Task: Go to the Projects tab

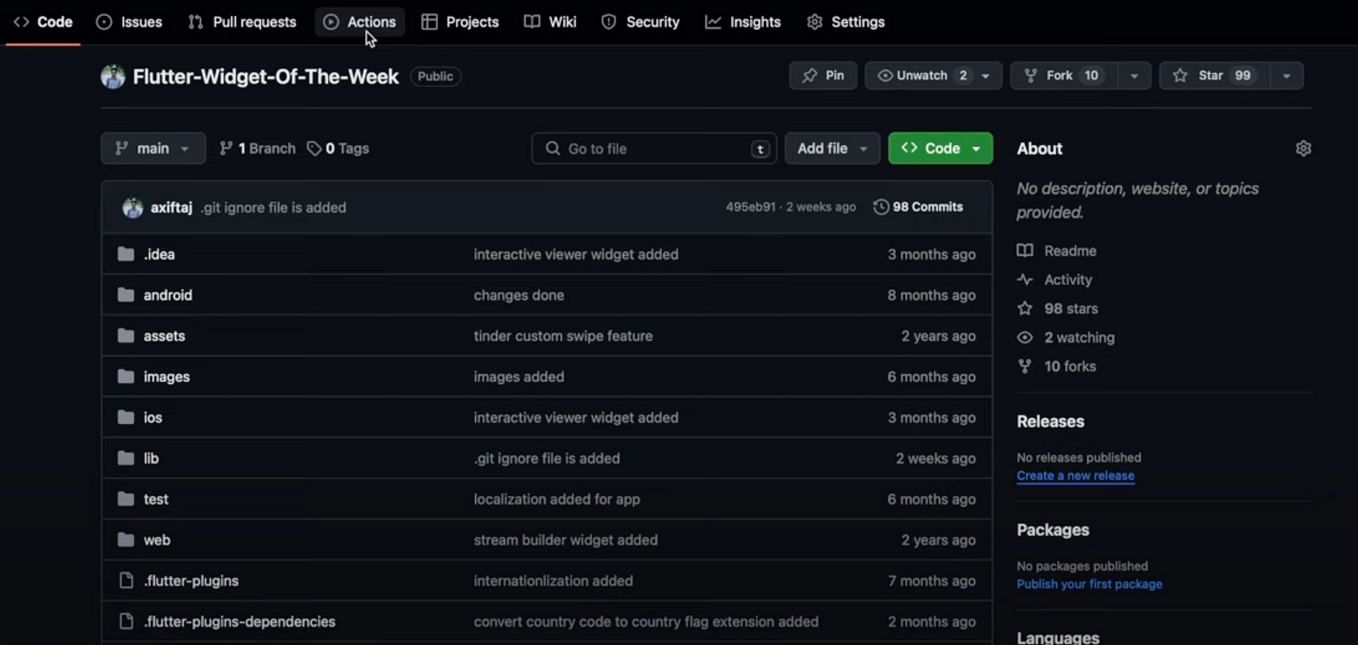Action: (460, 22)
